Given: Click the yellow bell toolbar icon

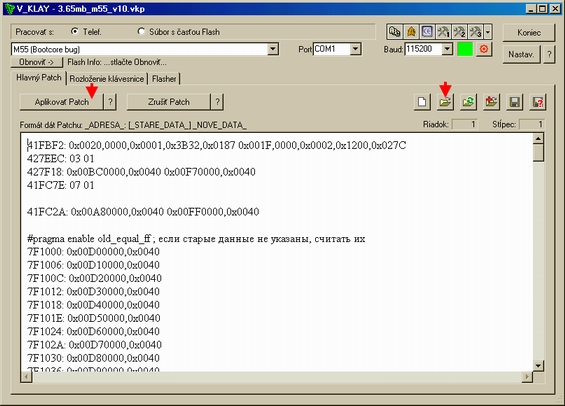Looking at the screenshot, I should 411,32.
